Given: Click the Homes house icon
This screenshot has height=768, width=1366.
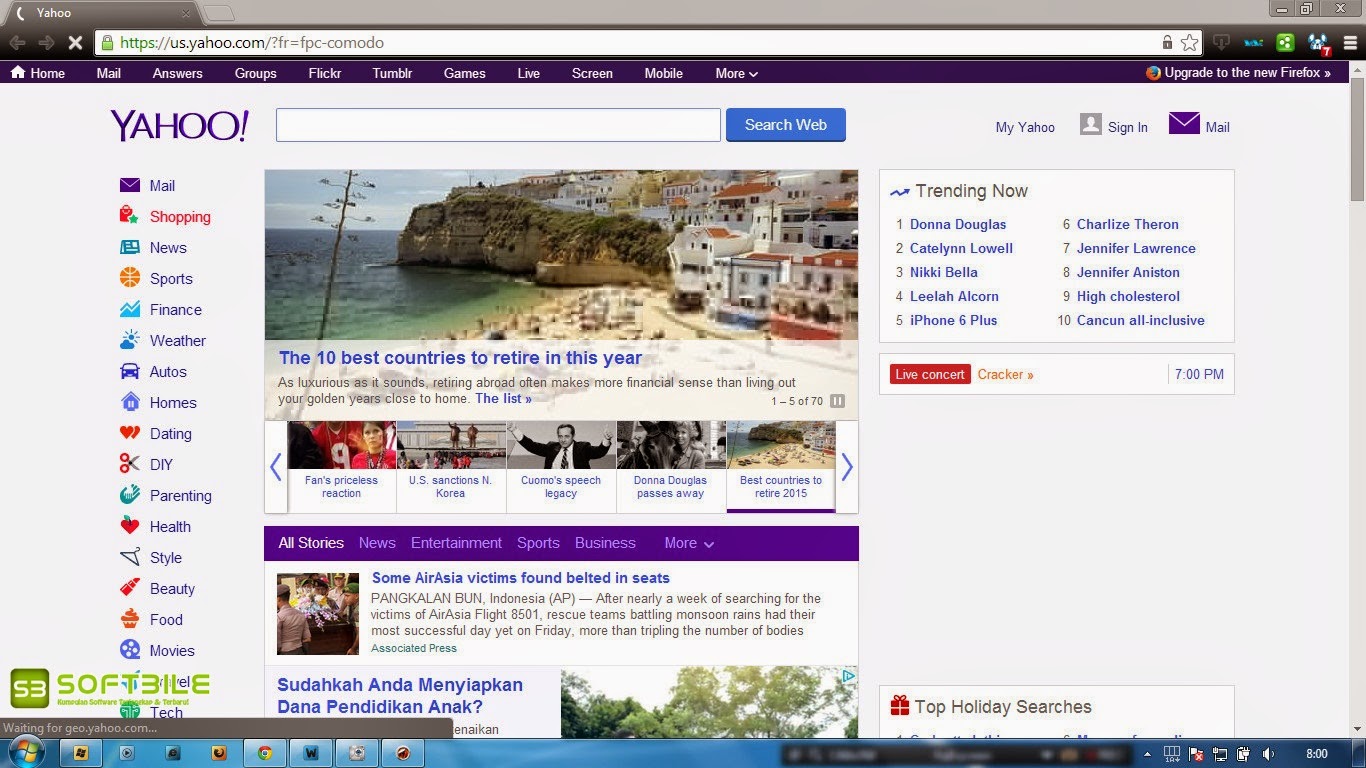Looking at the screenshot, I should point(130,402).
